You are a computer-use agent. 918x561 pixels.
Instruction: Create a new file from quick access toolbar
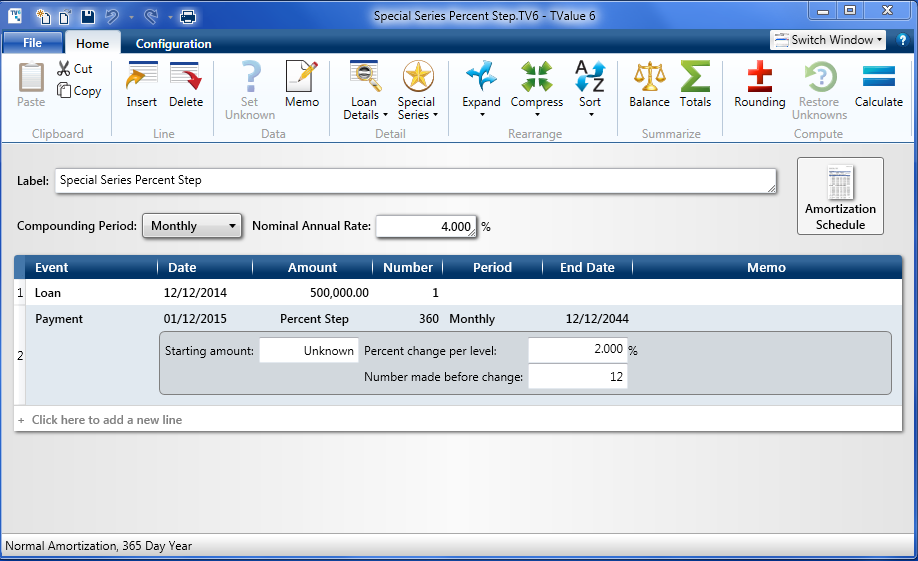click(43, 16)
